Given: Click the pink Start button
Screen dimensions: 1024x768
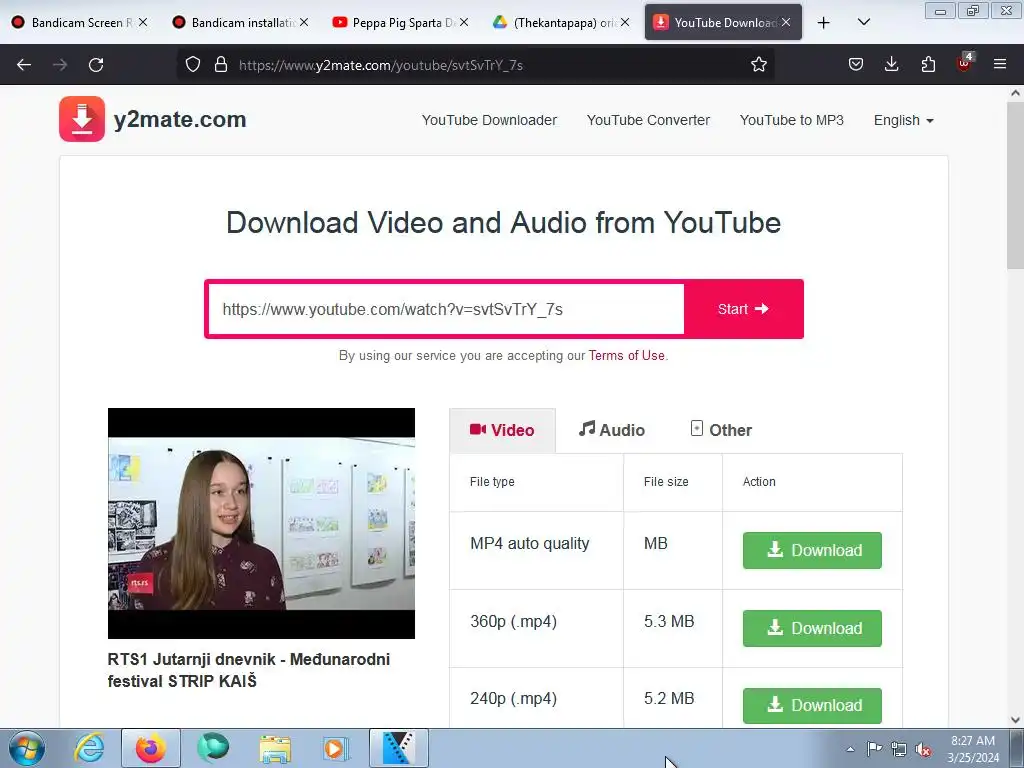Looking at the screenshot, I should pyautogui.click(x=743, y=309).
